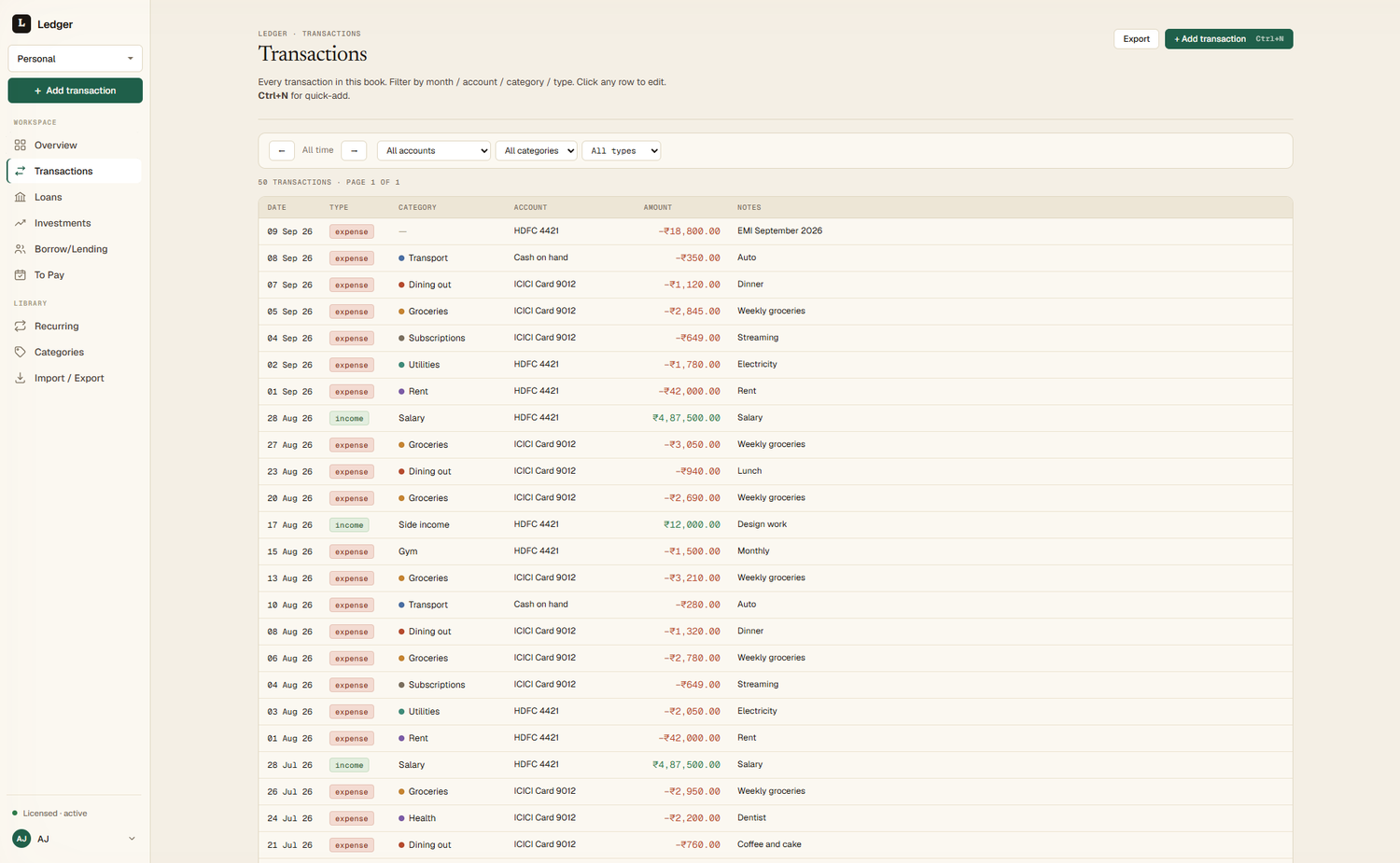The height and width of the screenshot is (863, 1400).
Task: Click the Transactions arrows icon in sidebar
Action: [21, 172]
